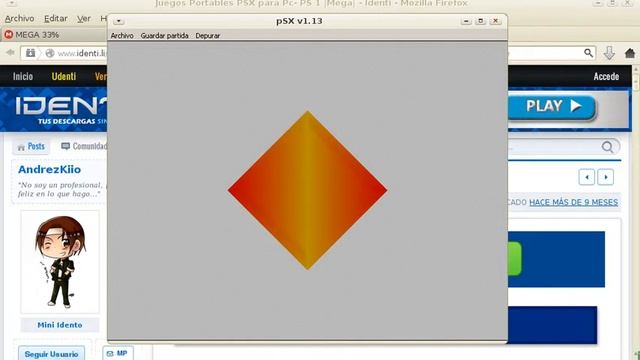Click the previous post arrow button
This screenshot has height=360, width=640.
coord(587,177)
